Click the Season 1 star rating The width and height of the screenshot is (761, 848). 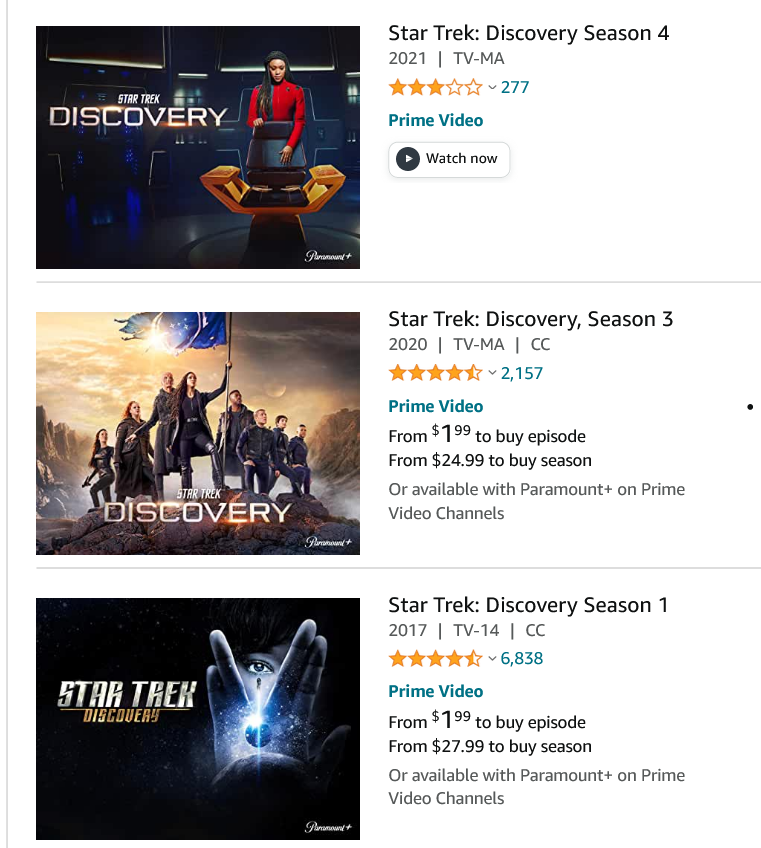click(x=435, y=659)
